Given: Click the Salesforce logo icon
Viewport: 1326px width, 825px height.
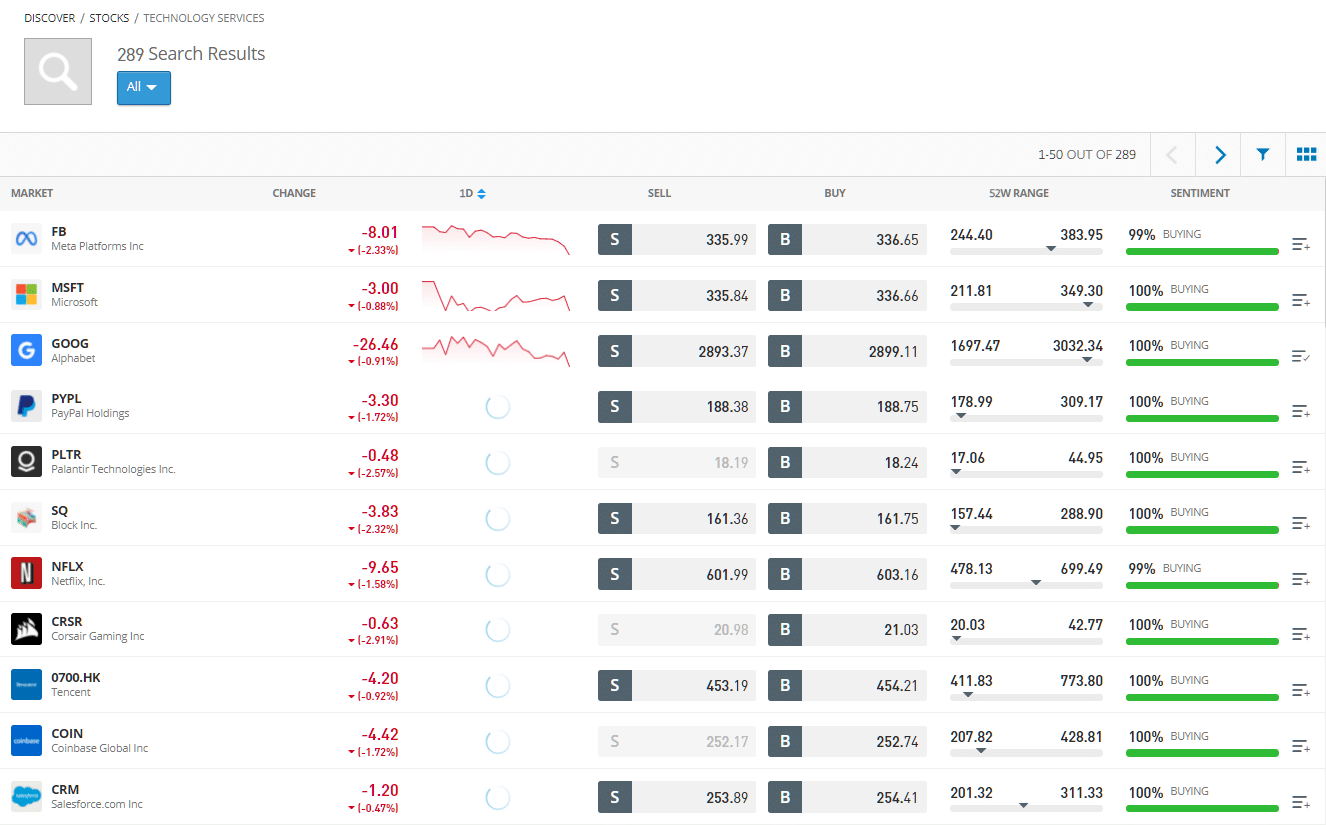Looking at the screenshot, I should tap(26, 797).
